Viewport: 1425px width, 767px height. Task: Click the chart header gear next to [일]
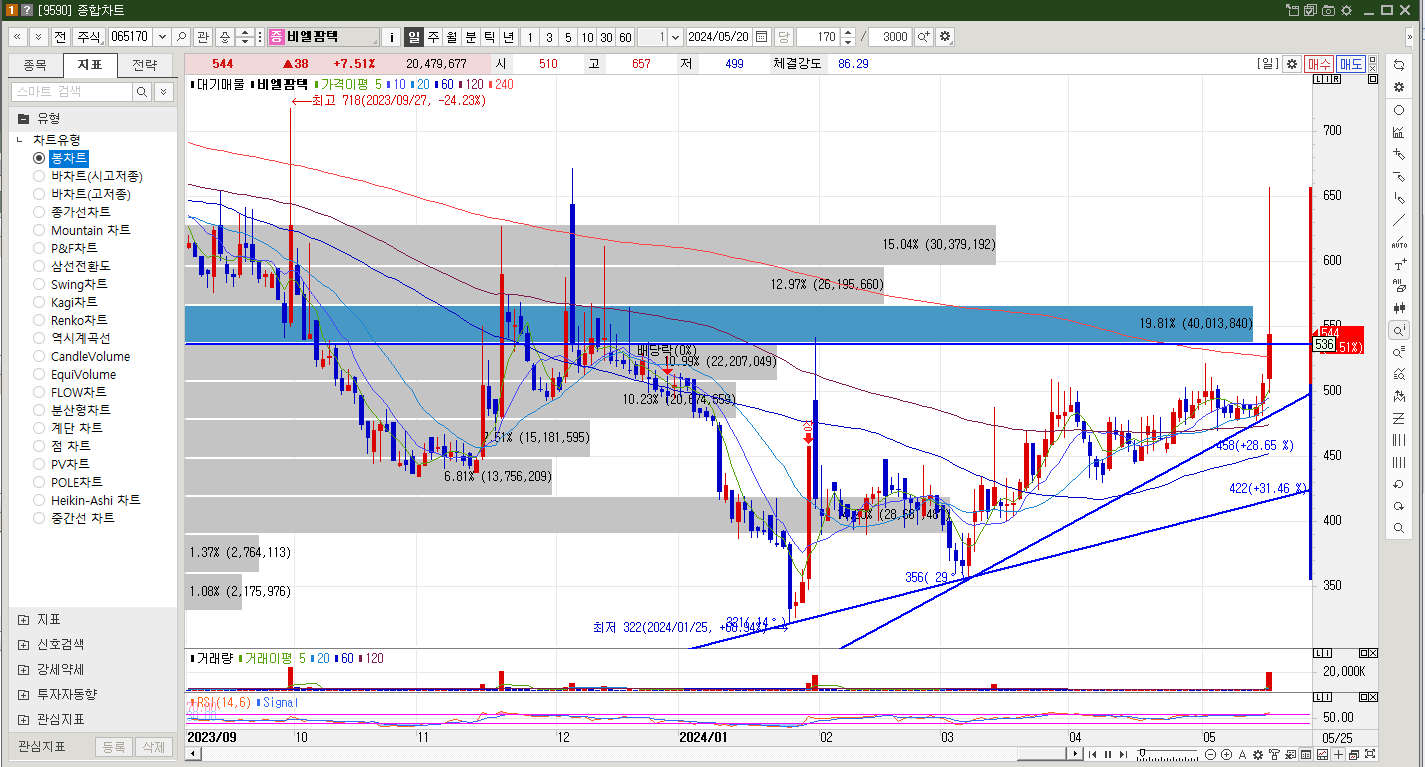[1292, 63]
